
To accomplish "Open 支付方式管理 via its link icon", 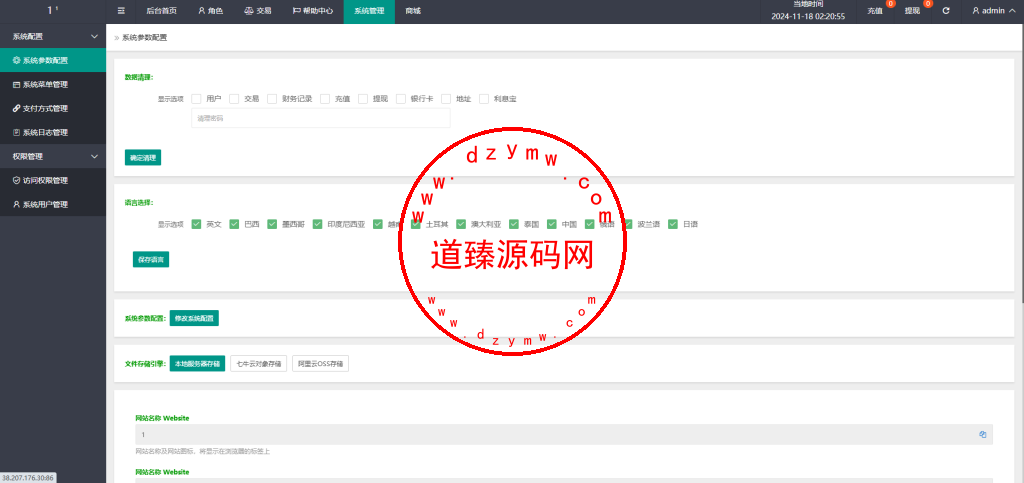I will point(16,108).
